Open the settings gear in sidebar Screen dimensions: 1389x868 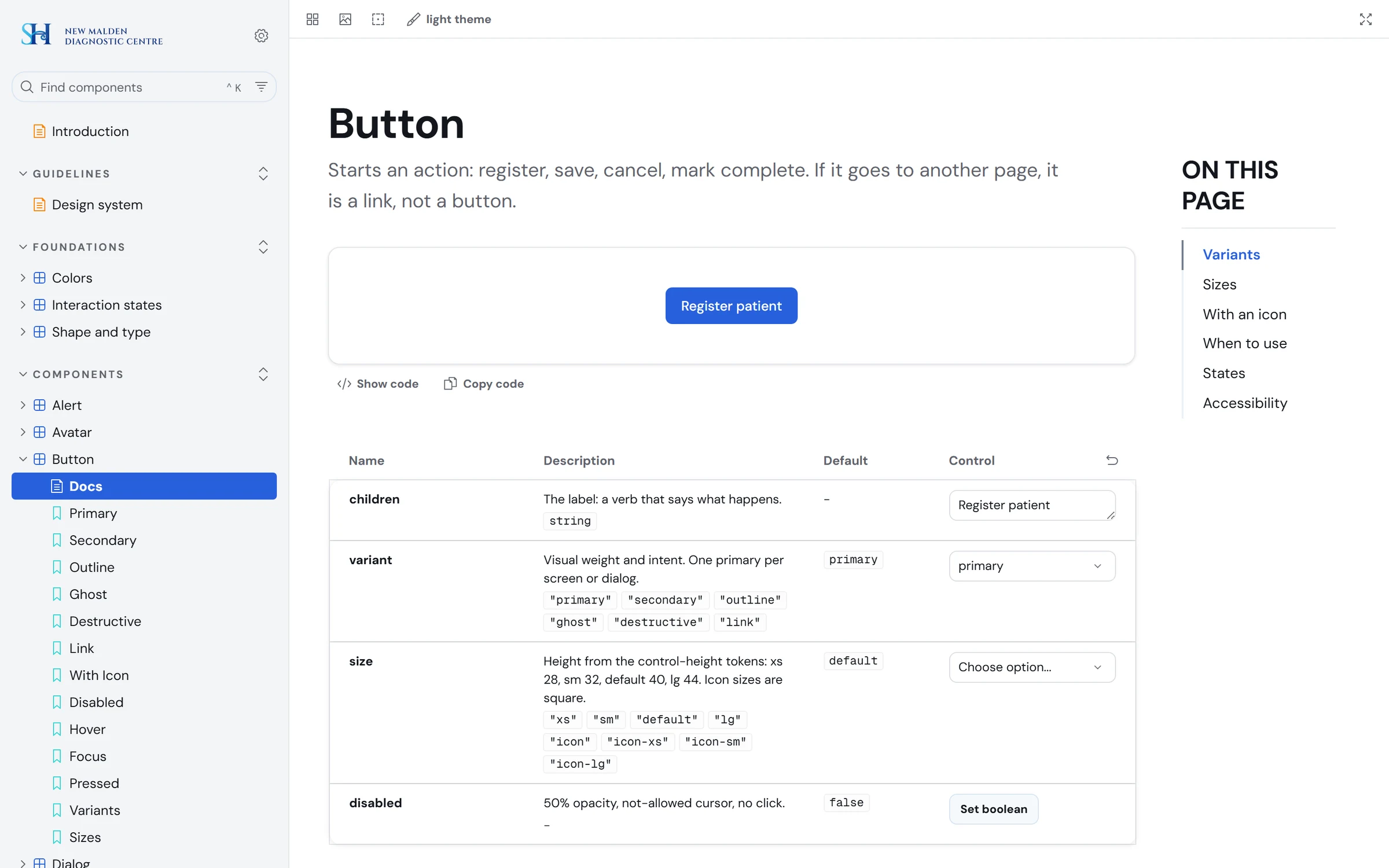(262, 35)
